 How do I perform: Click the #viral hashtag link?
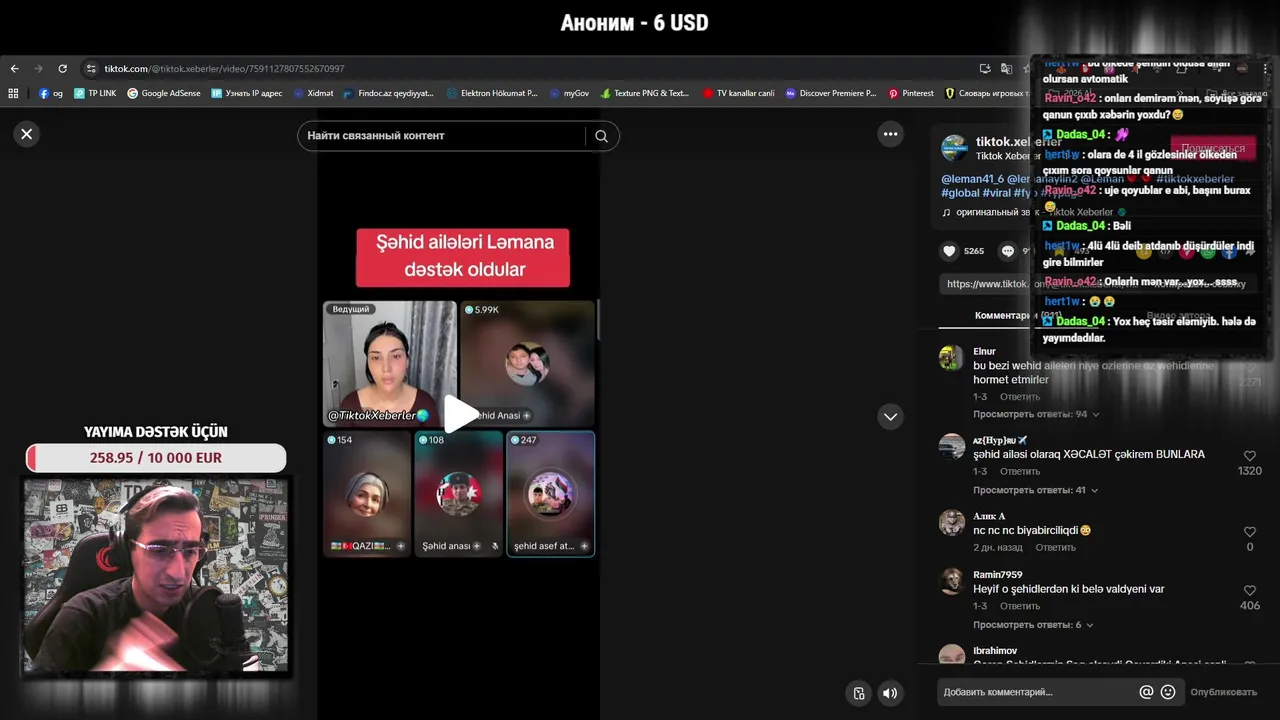[x=997, y=193]
